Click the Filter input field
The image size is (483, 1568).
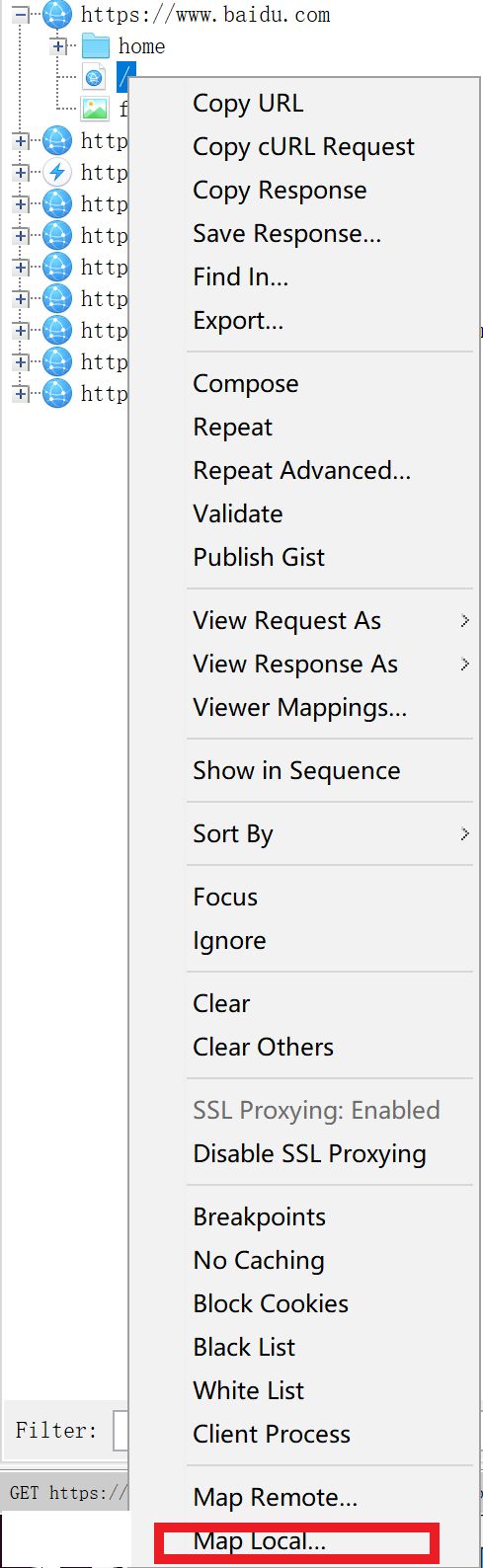121,1430
